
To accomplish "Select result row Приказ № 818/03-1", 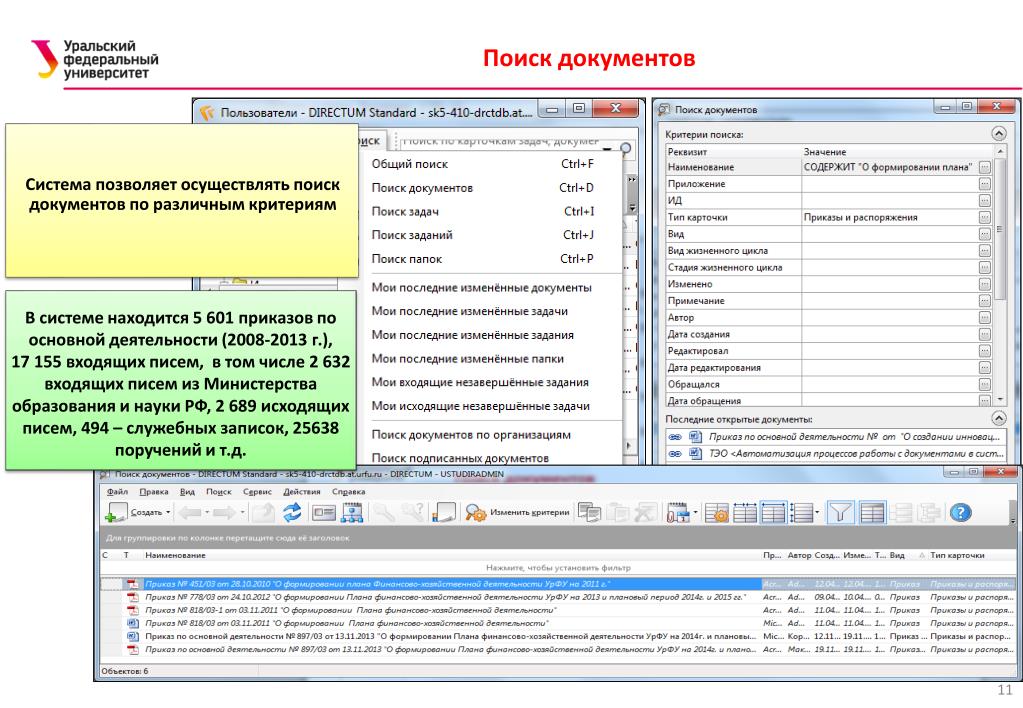I will (558, 610).
